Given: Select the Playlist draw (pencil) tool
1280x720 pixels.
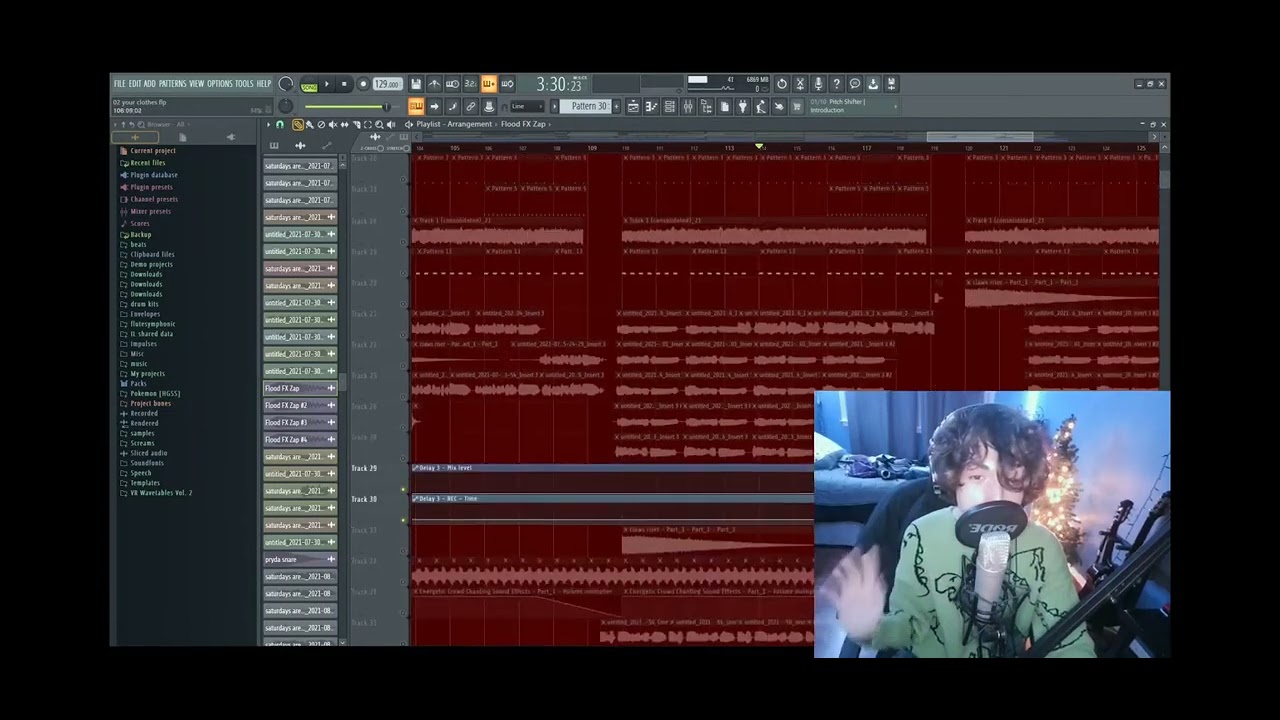Looking at the screenshot, I should [x=297, y=124].
